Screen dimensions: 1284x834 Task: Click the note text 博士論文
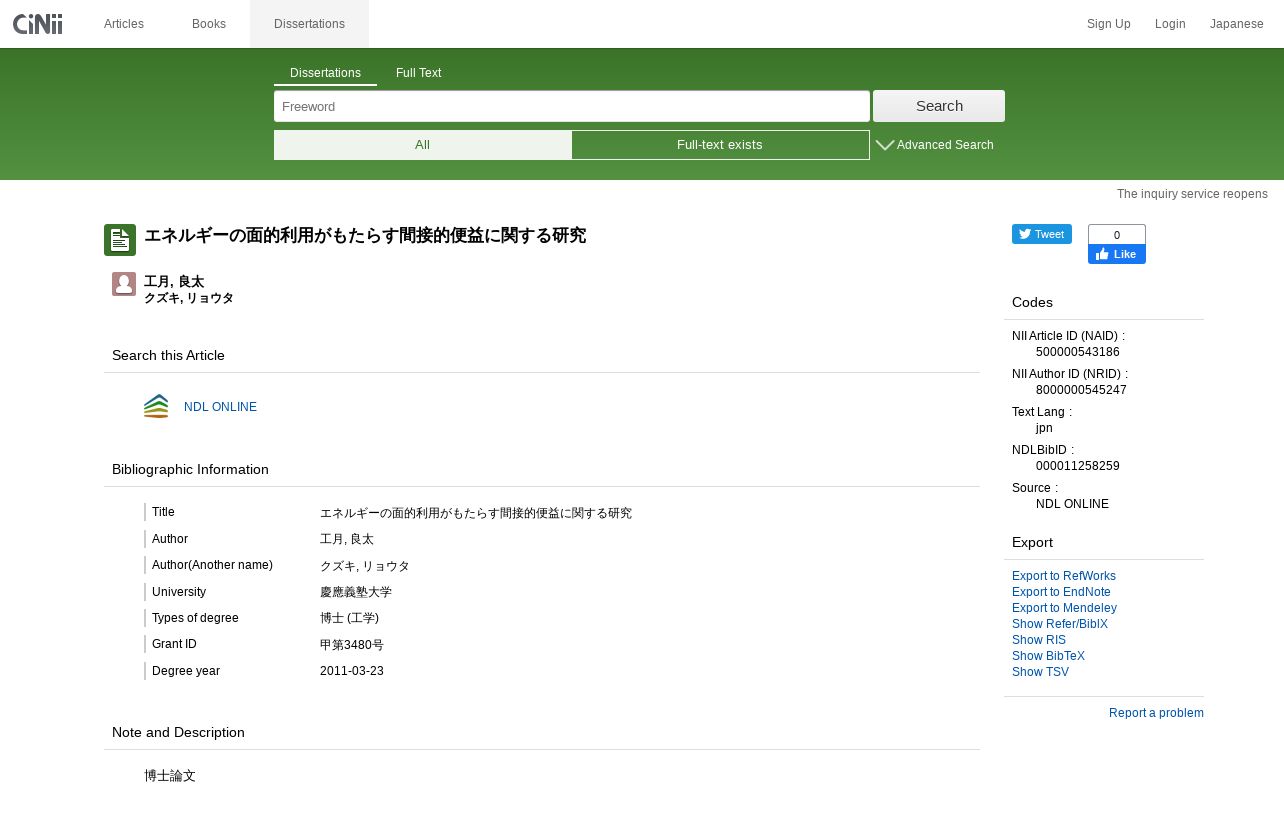pyautogui.click(x=170, y=776)
